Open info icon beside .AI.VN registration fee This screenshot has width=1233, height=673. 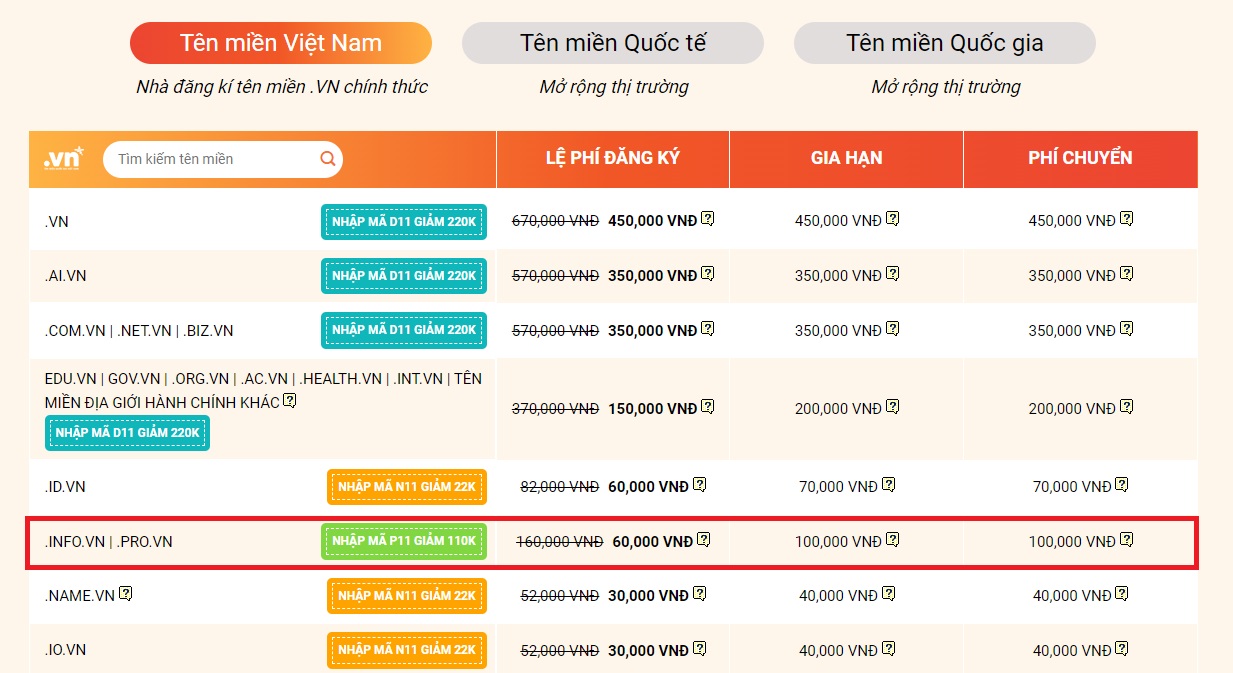click(x=708, y=273)
